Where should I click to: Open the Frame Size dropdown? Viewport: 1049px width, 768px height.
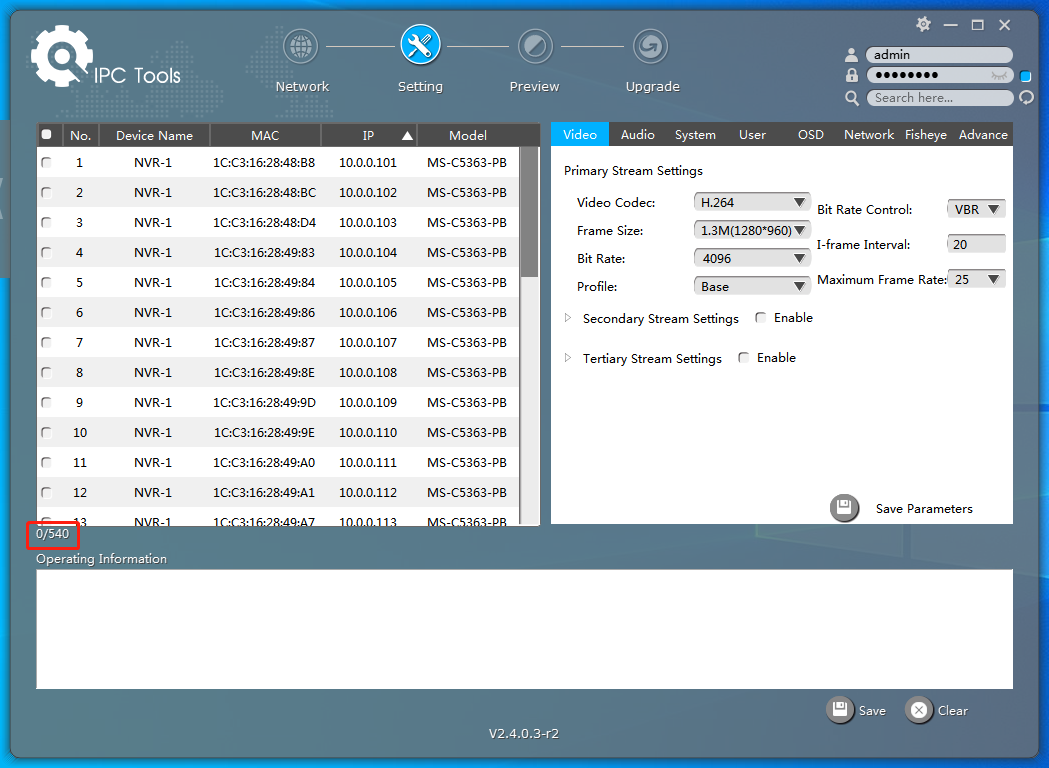coord(751,230)
